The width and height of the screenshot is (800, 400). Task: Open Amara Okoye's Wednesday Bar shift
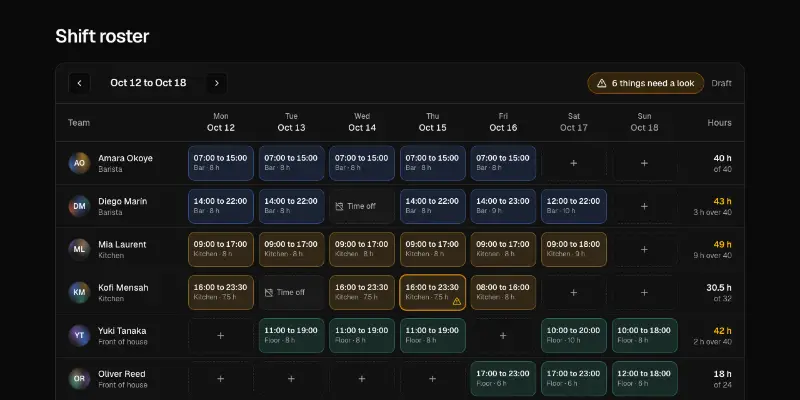click(x=362, y=163)
